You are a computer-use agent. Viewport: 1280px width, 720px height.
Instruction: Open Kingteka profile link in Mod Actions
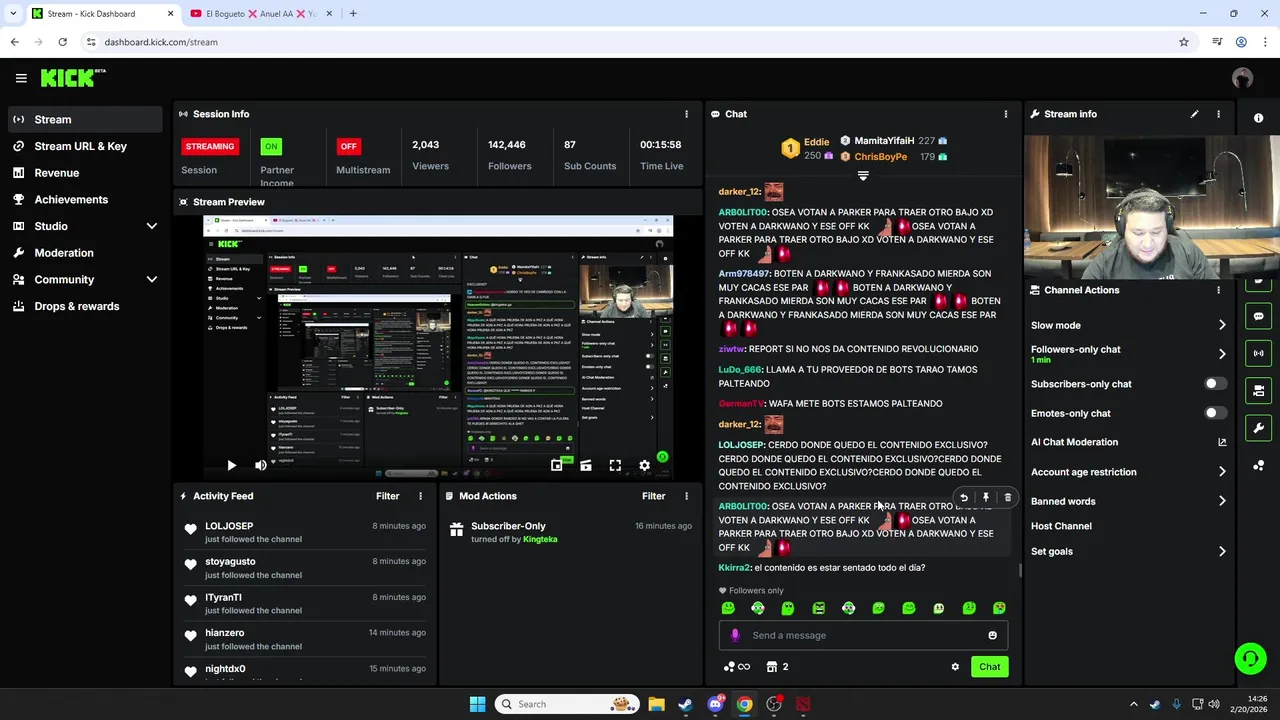pos(540,539)
